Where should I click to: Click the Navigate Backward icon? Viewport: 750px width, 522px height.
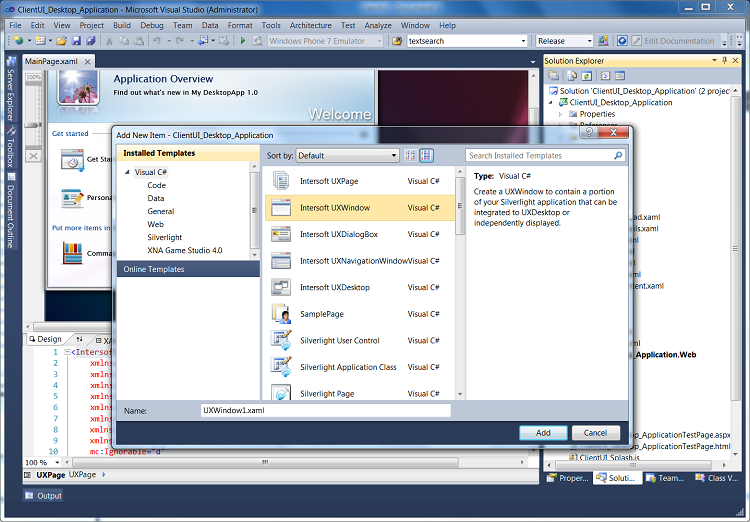click(203, 41)
